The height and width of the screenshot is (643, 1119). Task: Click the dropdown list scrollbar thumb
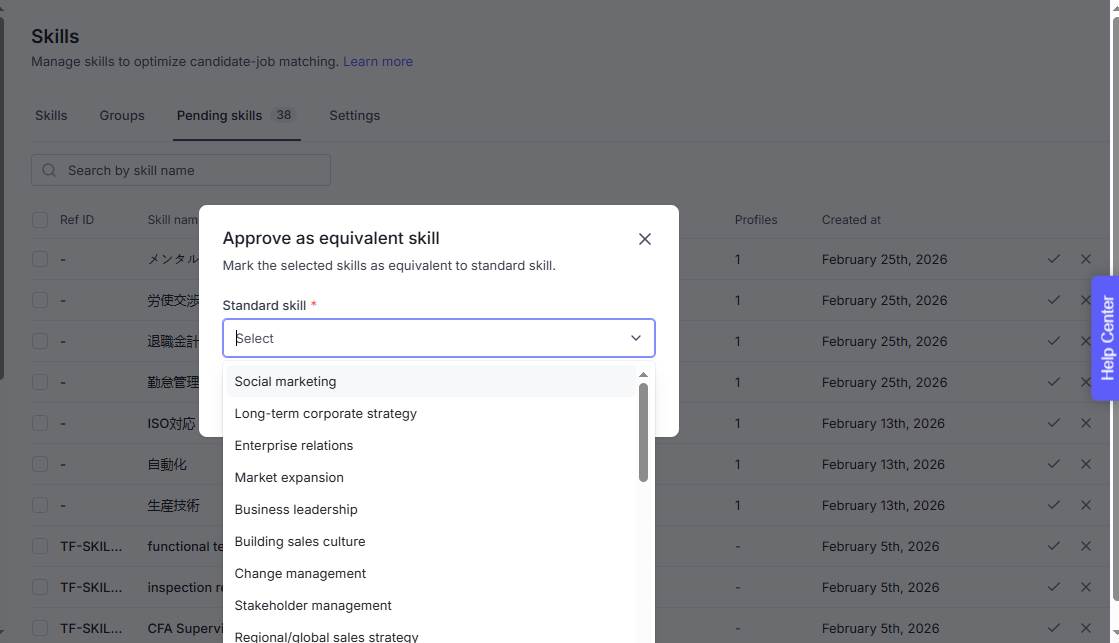pos(643,432)
